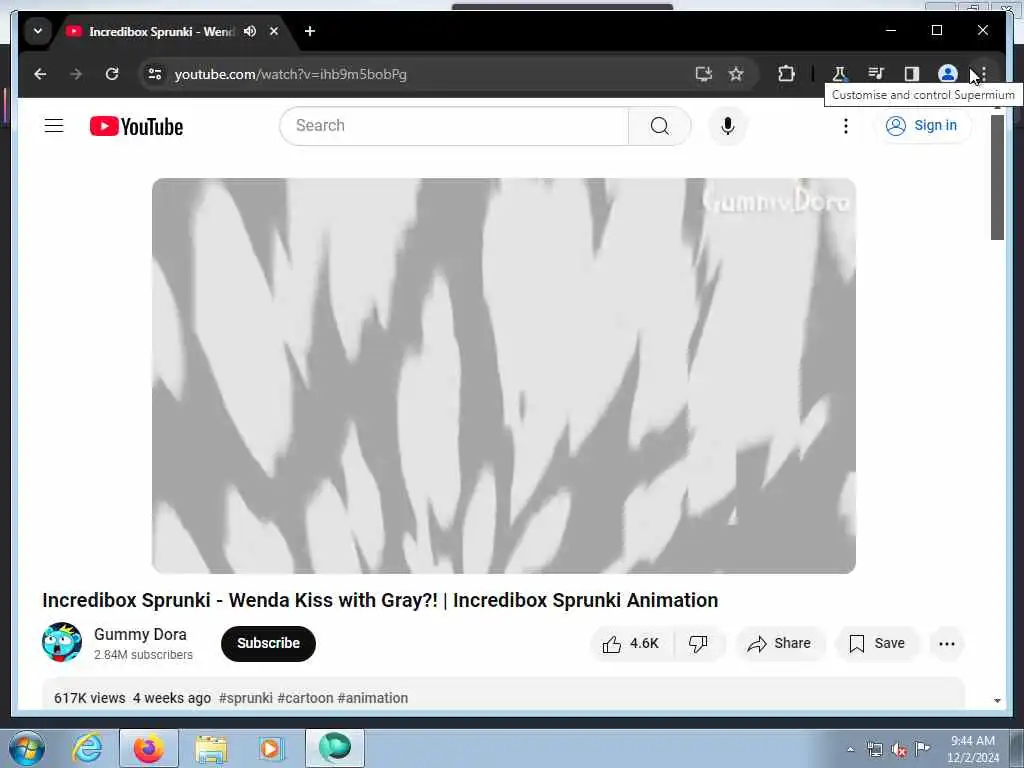This screenshot has width=1024, height=768.
Task: Dislike this video
Action: pos(698,644)
